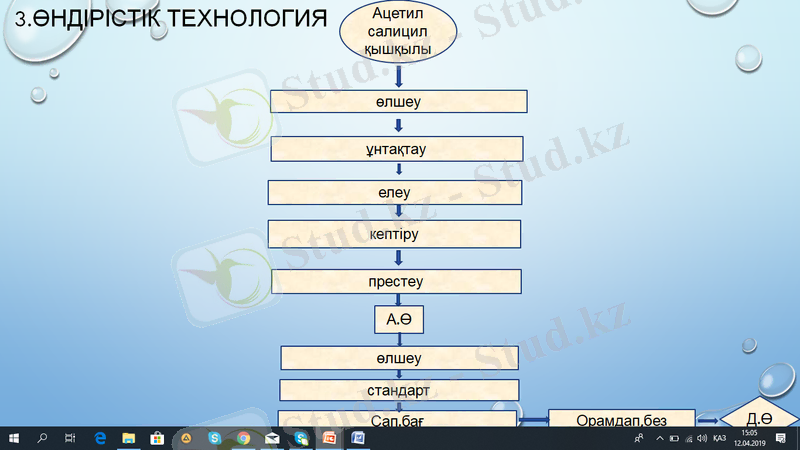Check battery status tray icon
This screenshot has width=800, height=450.
(674, 438)
